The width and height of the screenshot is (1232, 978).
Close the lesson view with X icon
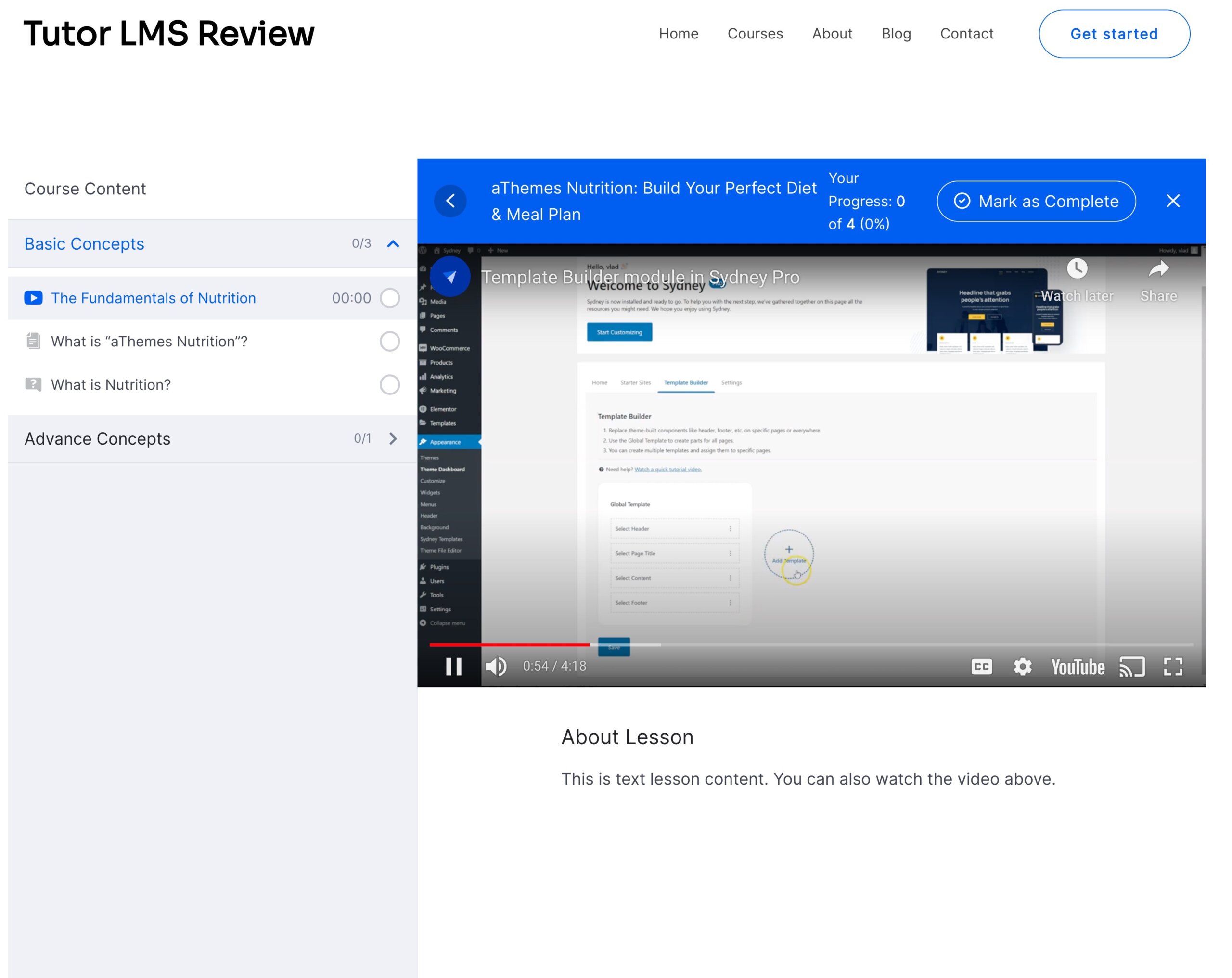click(1173, 201)
